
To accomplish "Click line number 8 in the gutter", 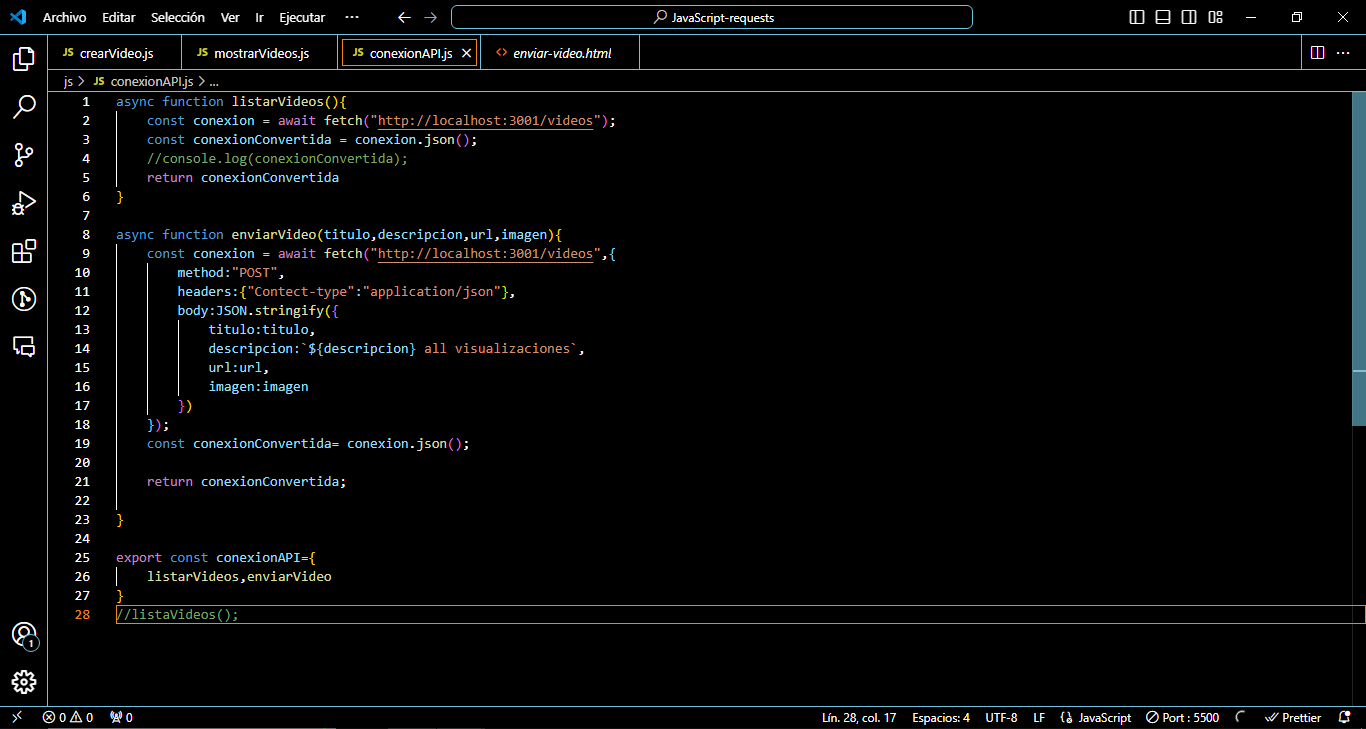I will [86, 234].
